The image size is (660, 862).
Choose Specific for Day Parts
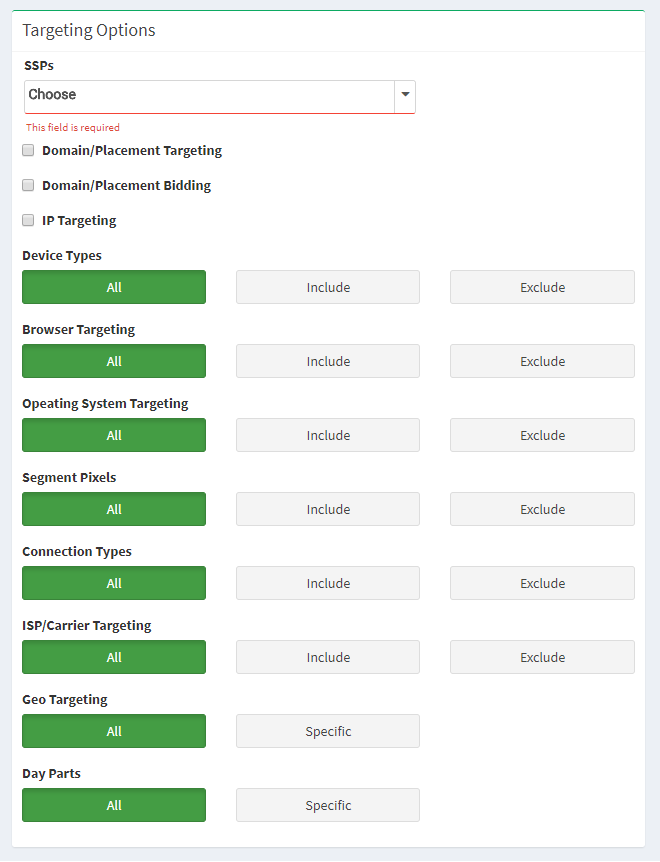[x=328, y=805]
